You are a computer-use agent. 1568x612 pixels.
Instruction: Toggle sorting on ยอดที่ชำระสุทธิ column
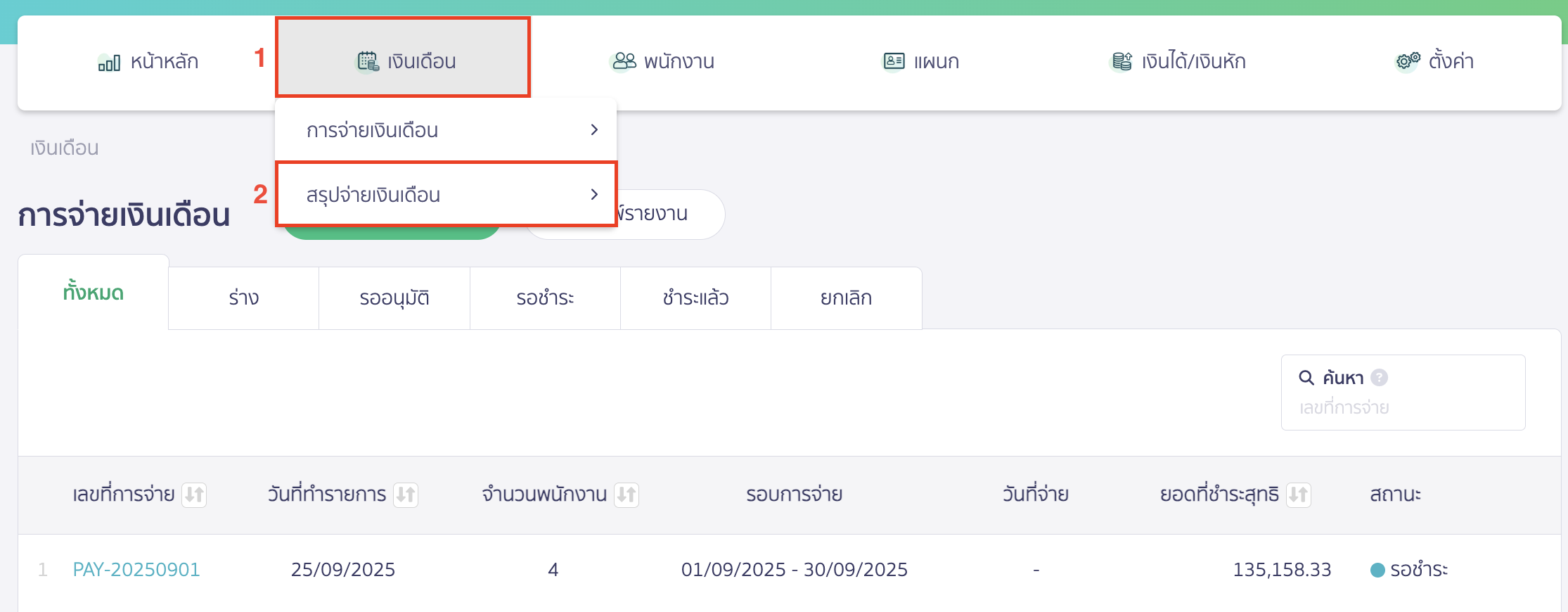(1299, 495)
